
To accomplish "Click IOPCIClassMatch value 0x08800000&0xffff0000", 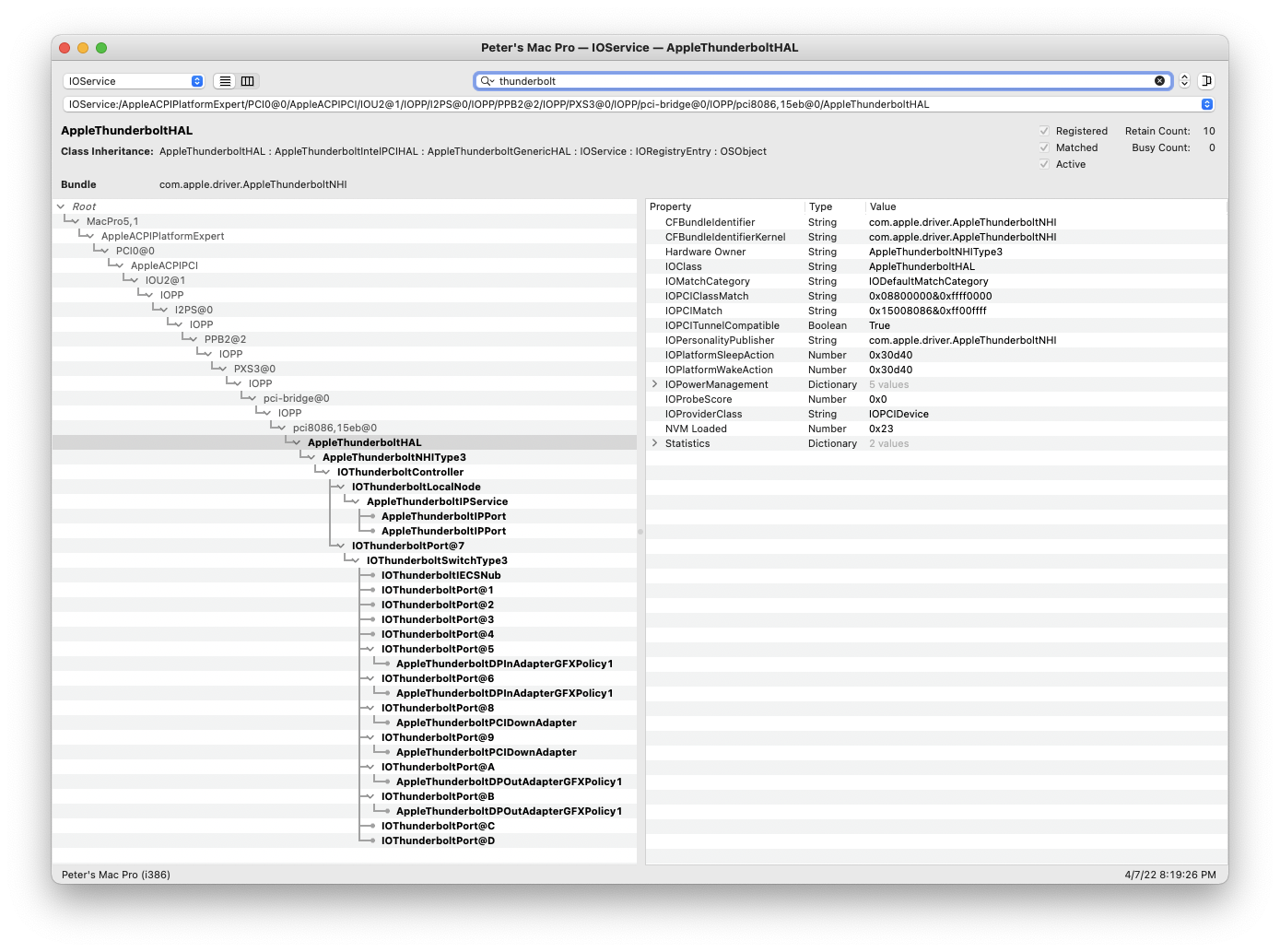I will (930, 296).
